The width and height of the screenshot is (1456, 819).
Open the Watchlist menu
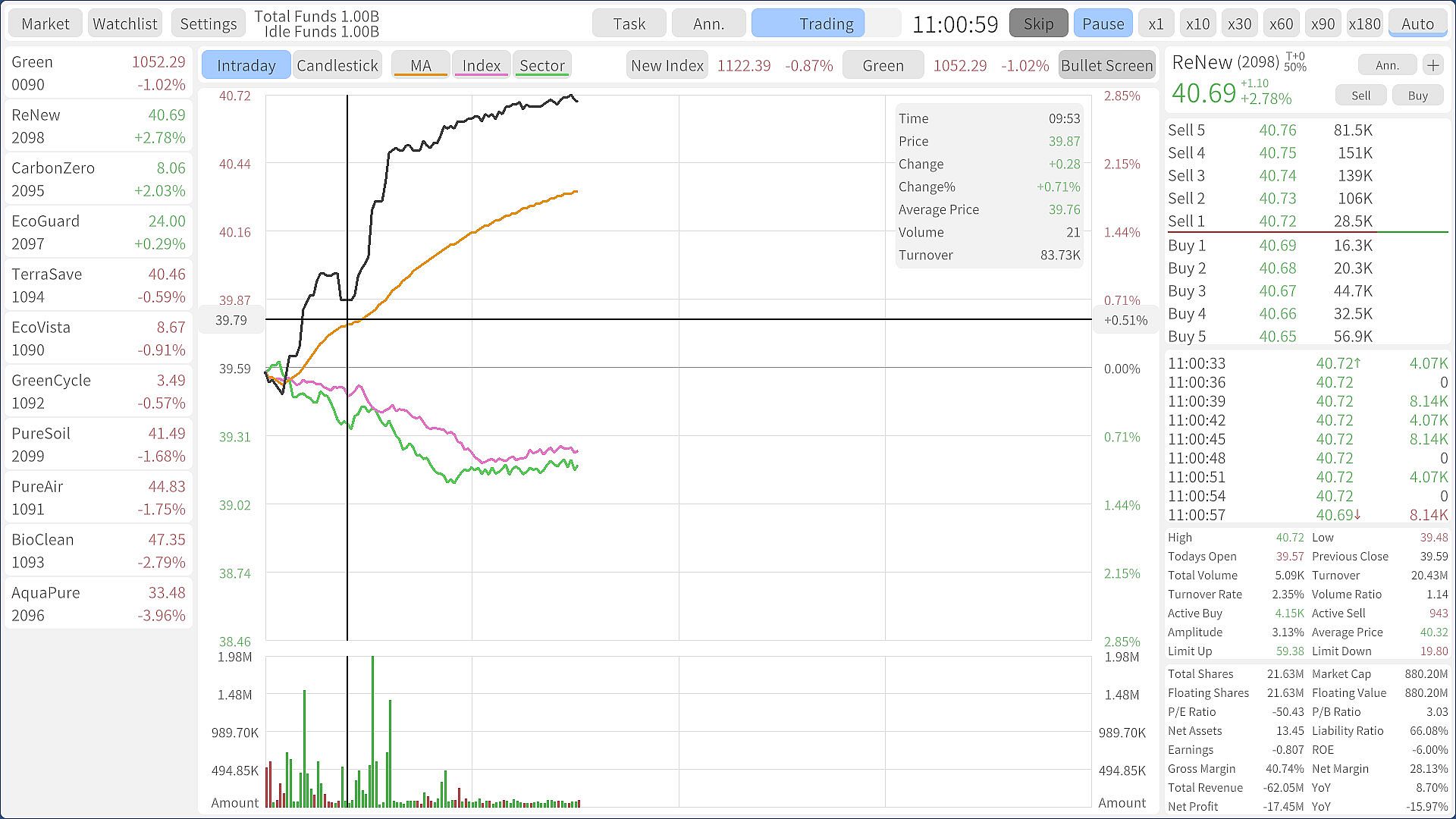click(x=125, y=24)
